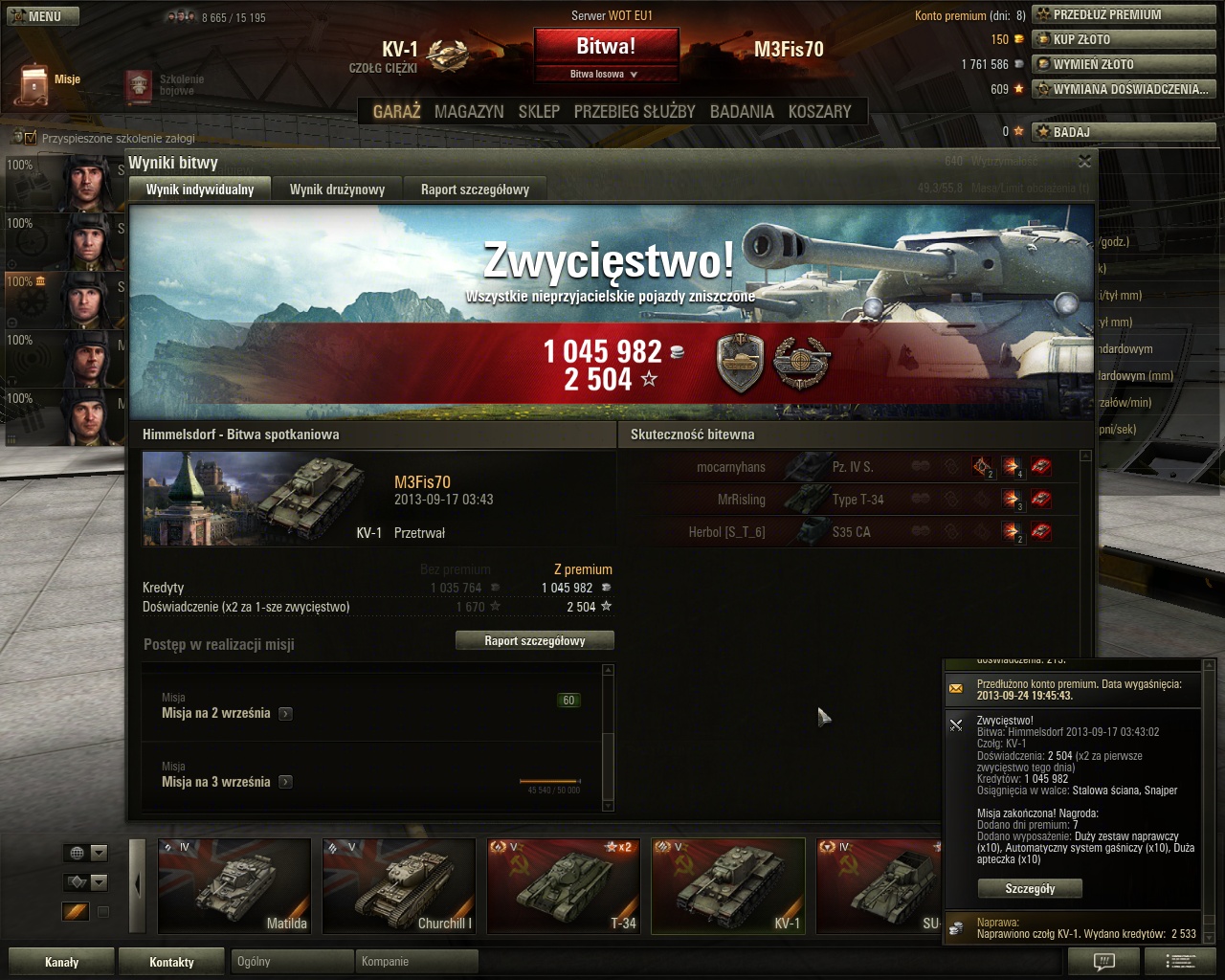Click the Stalowa ściana medal badge
The image size is (1225, 980).
[x=741, y=363]
